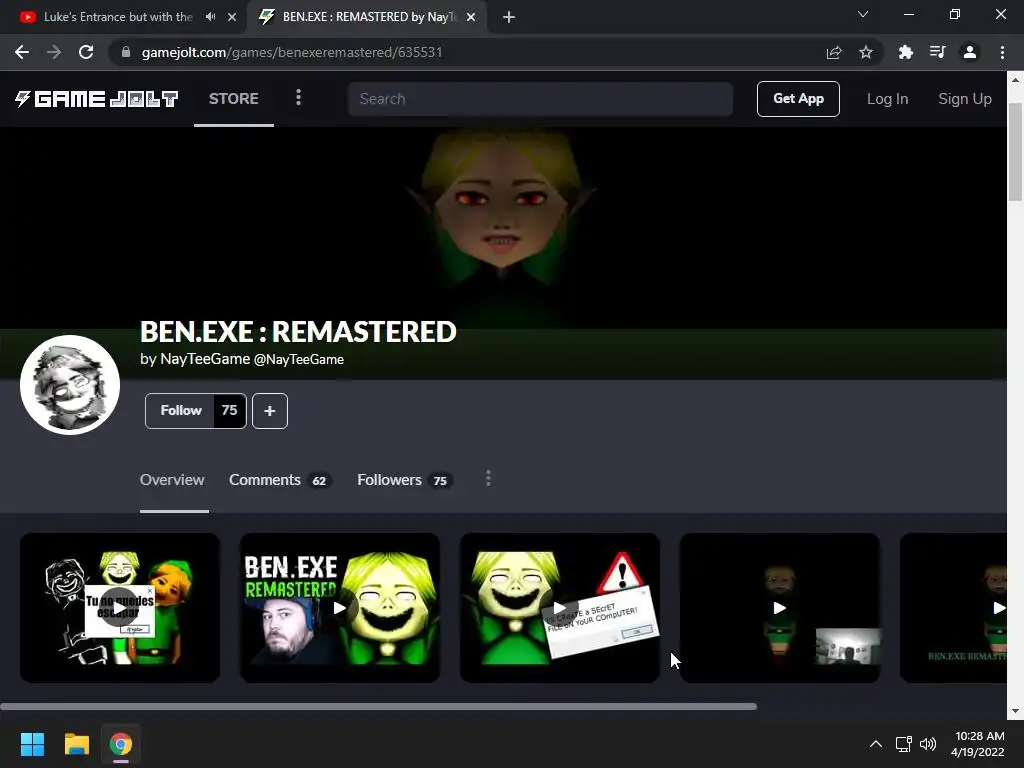Play the partially visible last video thumbnail
This screenshot has width=1024, height=768.
(953, 608)
